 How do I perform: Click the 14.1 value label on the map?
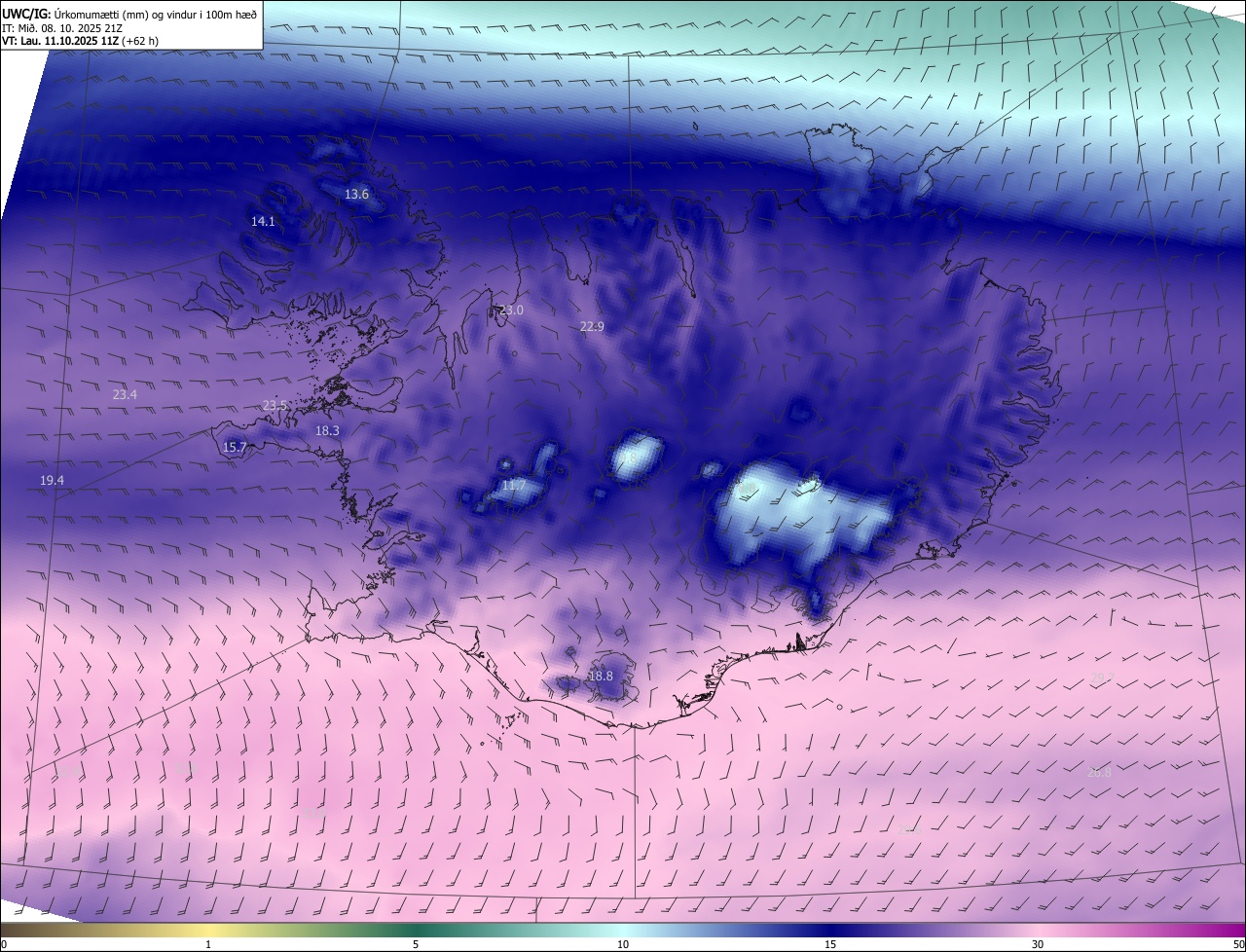tap(263, 221)
